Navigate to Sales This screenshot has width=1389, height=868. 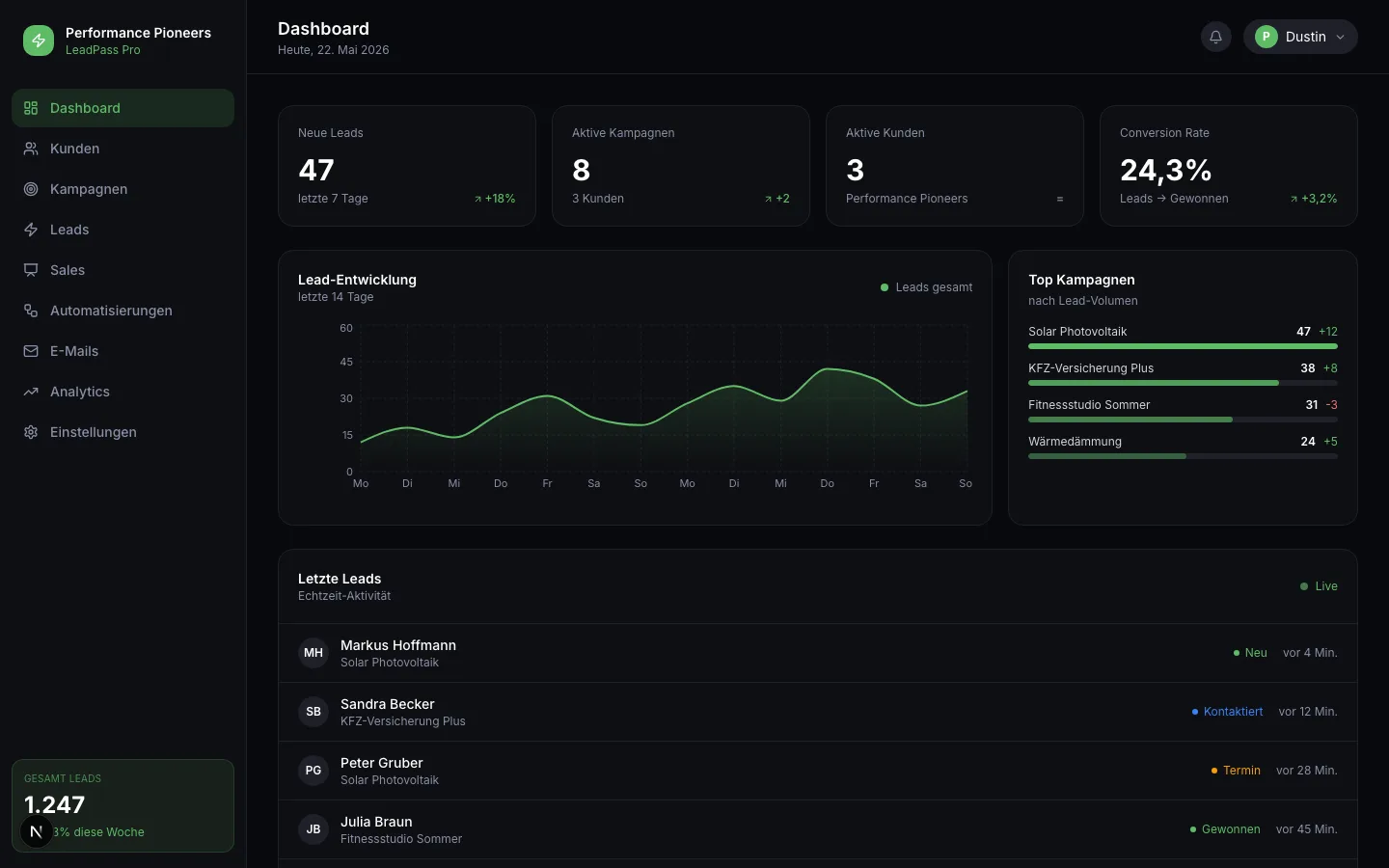pyautogui.click(x=123, y=270)
